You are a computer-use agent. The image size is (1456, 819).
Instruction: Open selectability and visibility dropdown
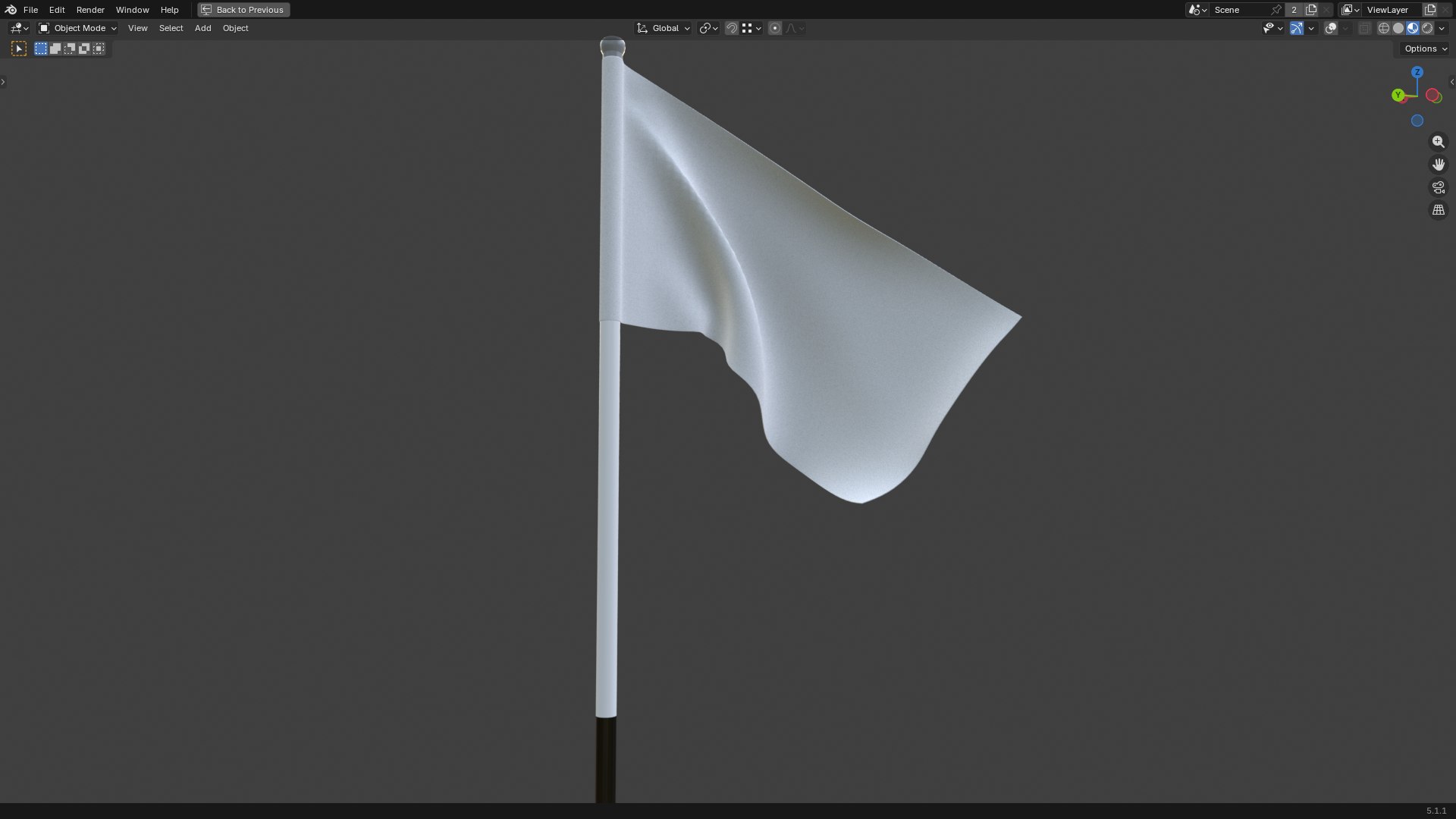click(1273, 28)
